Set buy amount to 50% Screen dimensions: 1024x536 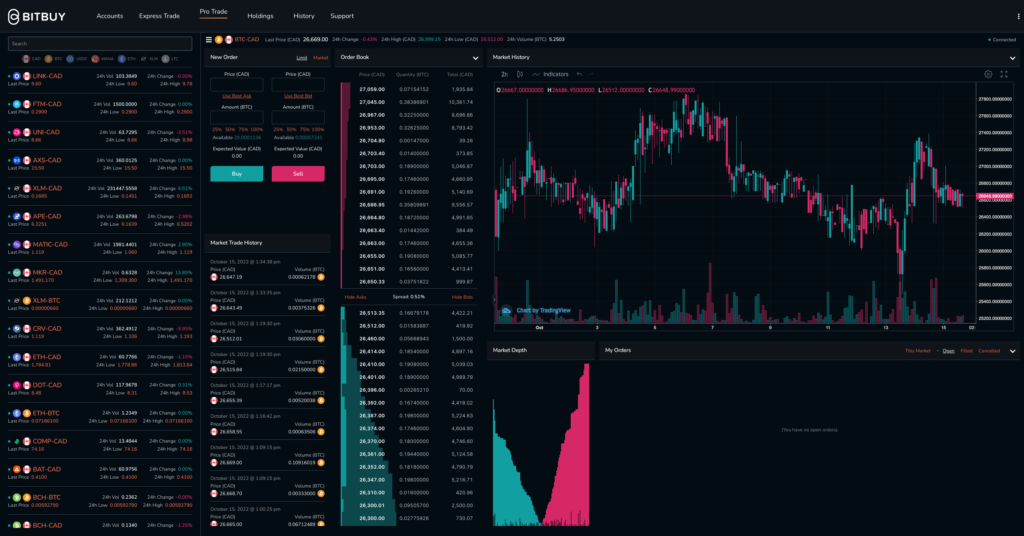(230, 130)
